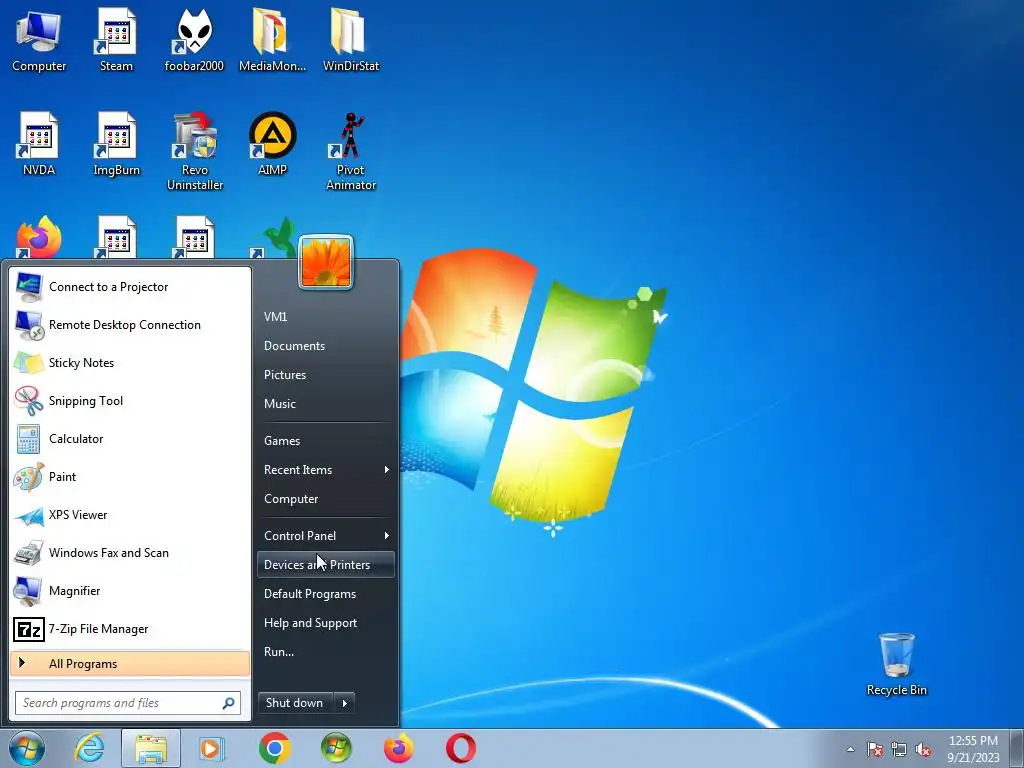The image size is (1024, 768).
Task: Click the Shut down button
Action: point(295,703)
